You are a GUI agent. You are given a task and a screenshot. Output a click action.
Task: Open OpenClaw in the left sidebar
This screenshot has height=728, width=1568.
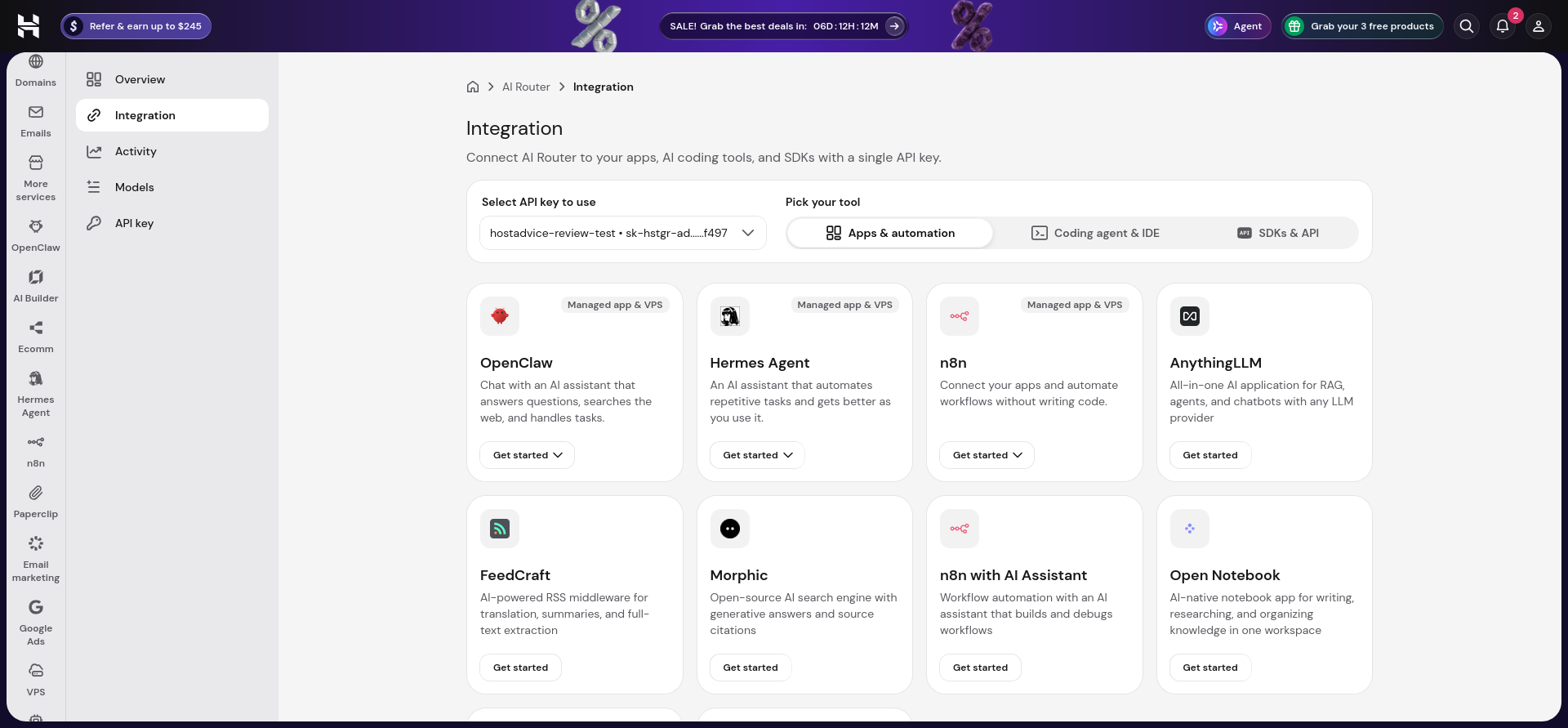36,236
